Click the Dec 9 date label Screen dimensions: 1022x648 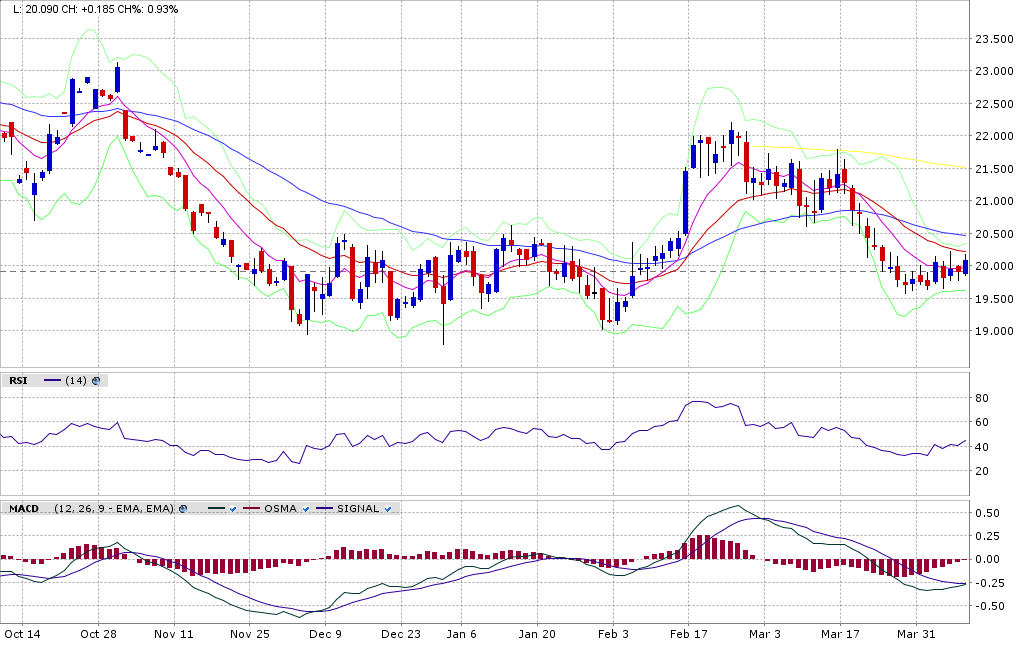[325, 634]
